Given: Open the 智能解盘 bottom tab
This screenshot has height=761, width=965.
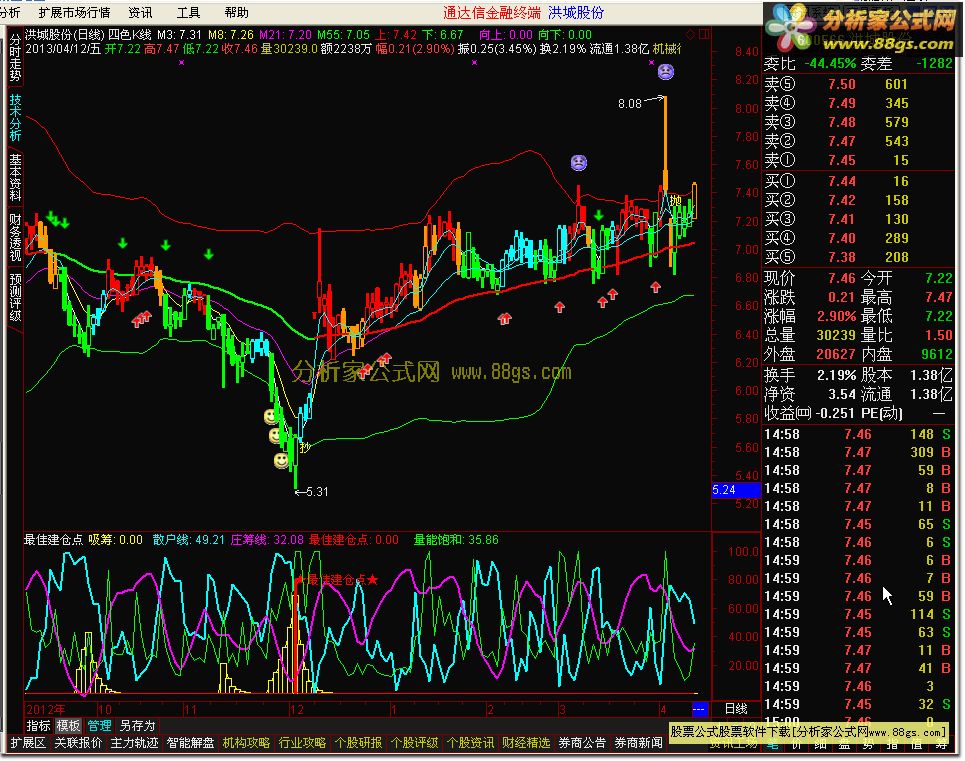Looking at the screenshot, I should (190, 743).
